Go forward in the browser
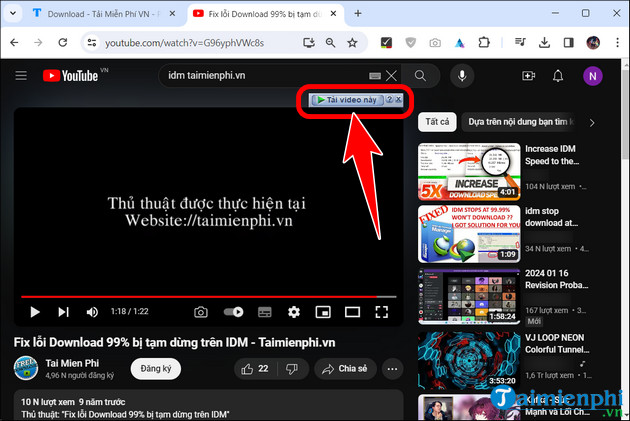 (x=38, y=42)
